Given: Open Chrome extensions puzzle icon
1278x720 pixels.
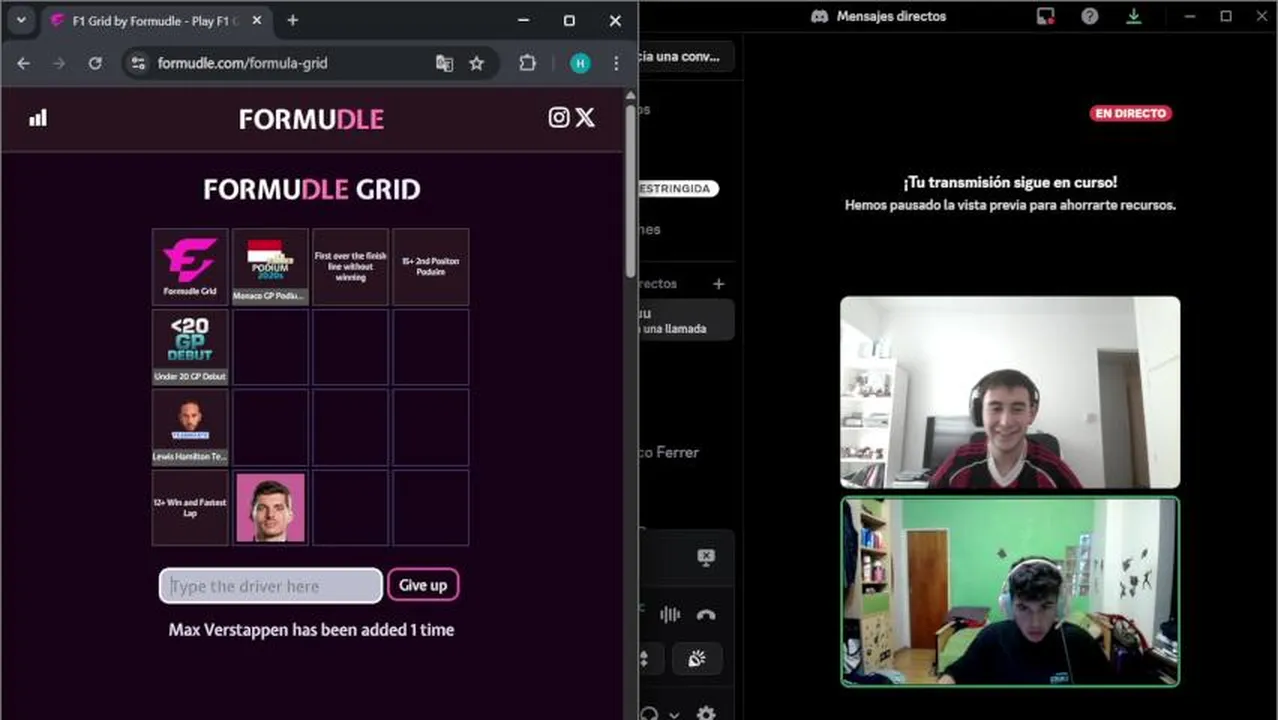Looking at the screenshot, I should click(x=527, y=63).
